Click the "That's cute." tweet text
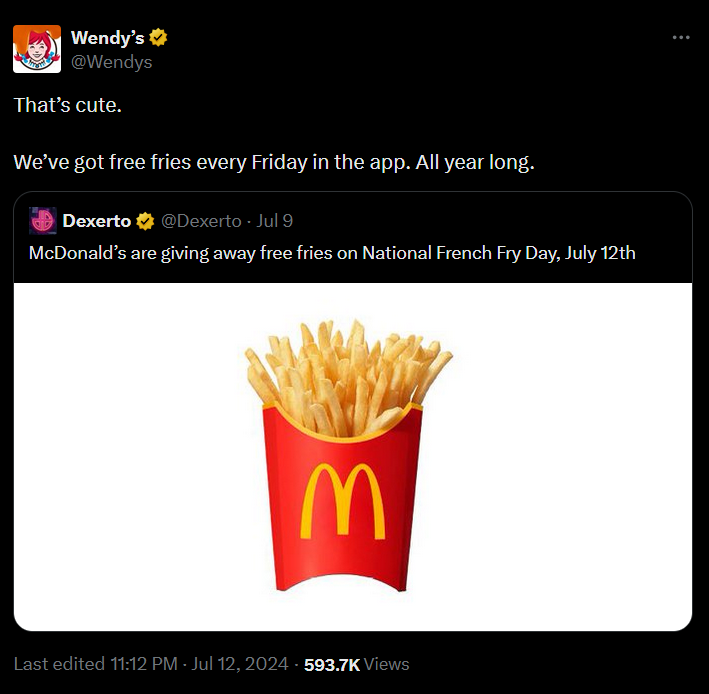This screenshot has height=694, width=709. point(68,104)
